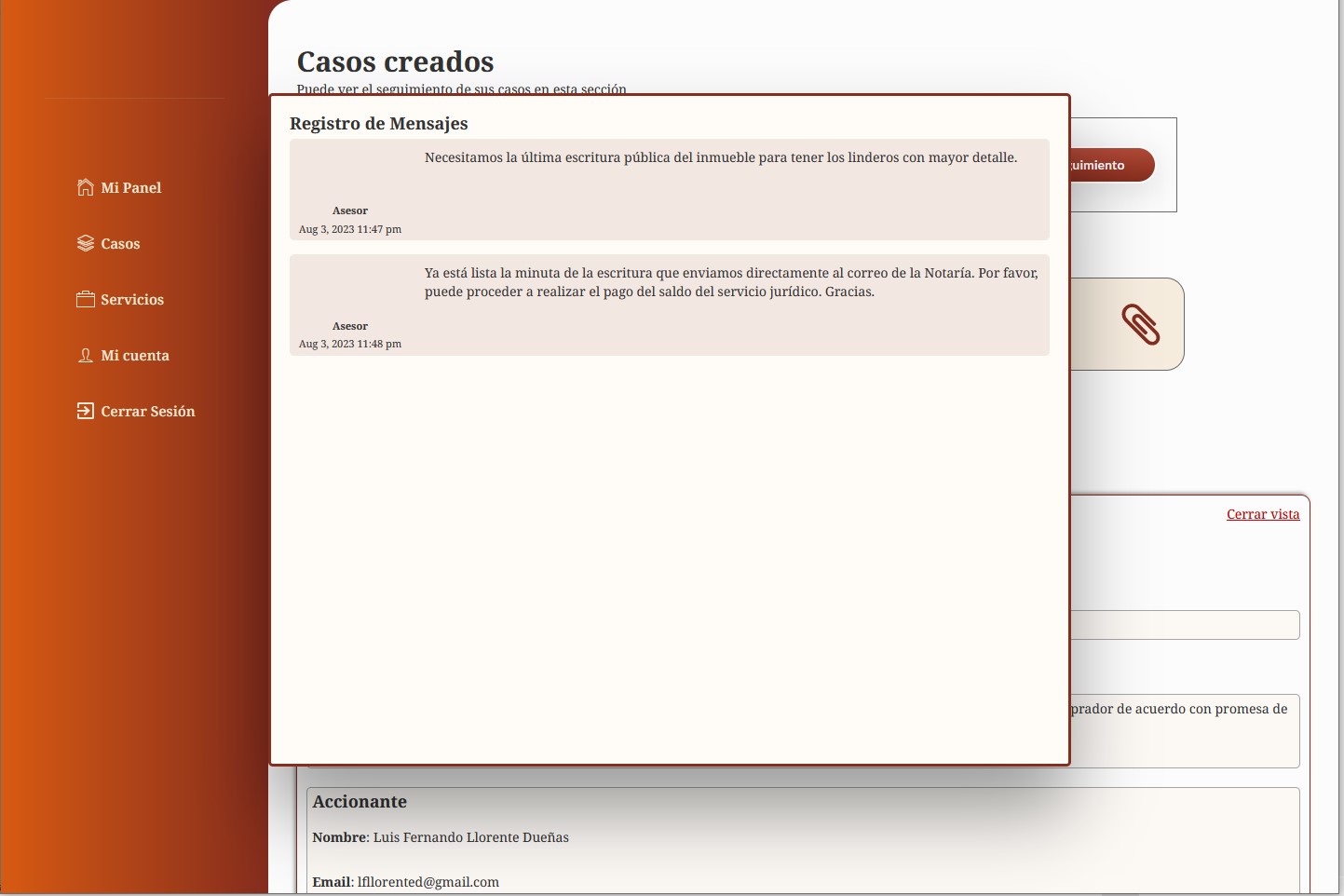Screen dimensions: 1344x896
Task: Click the empty input field below Cerrar vista
Action: [x=1185, y=625]
